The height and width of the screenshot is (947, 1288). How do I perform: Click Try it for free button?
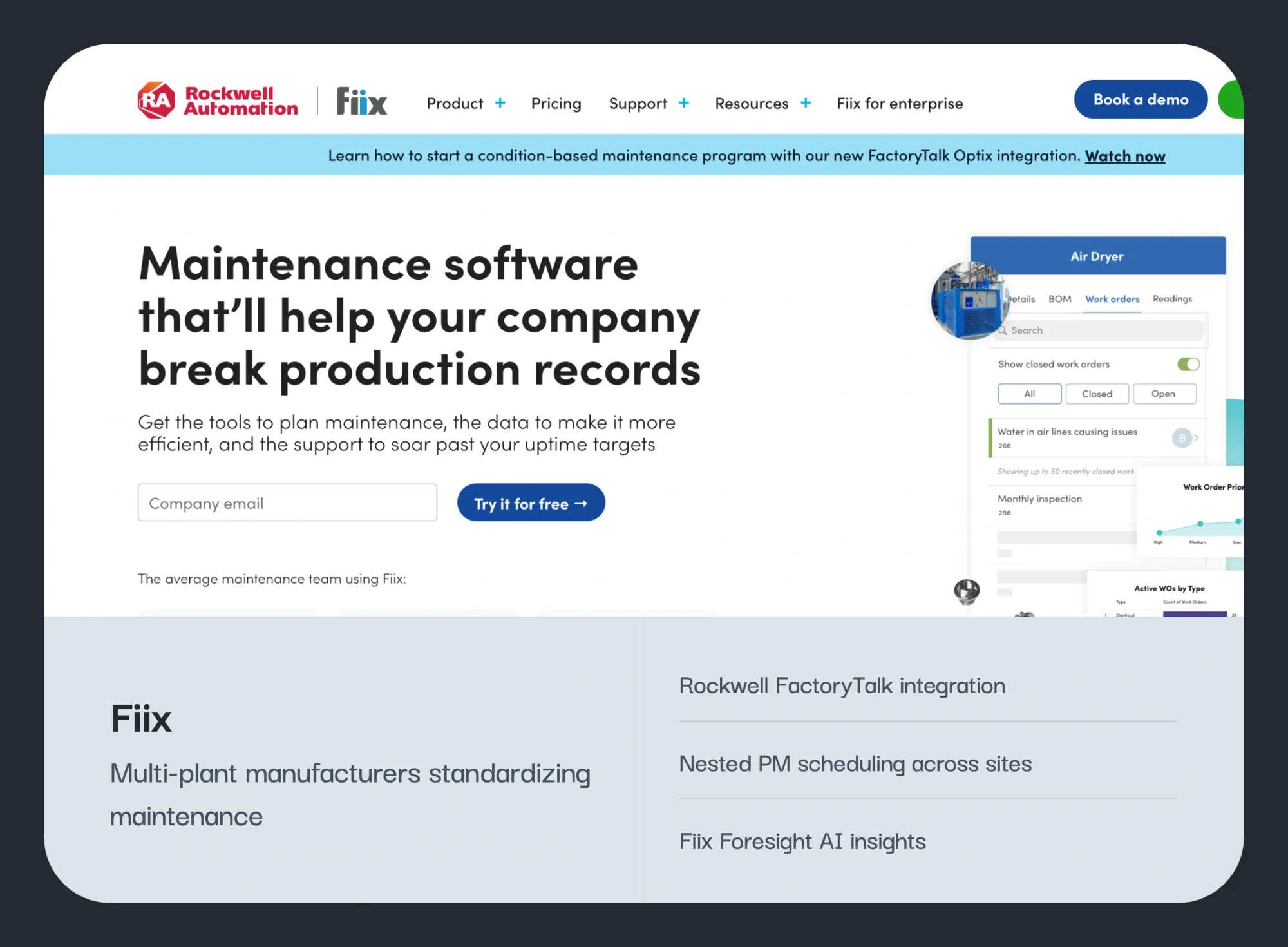[x=531, y=502]
